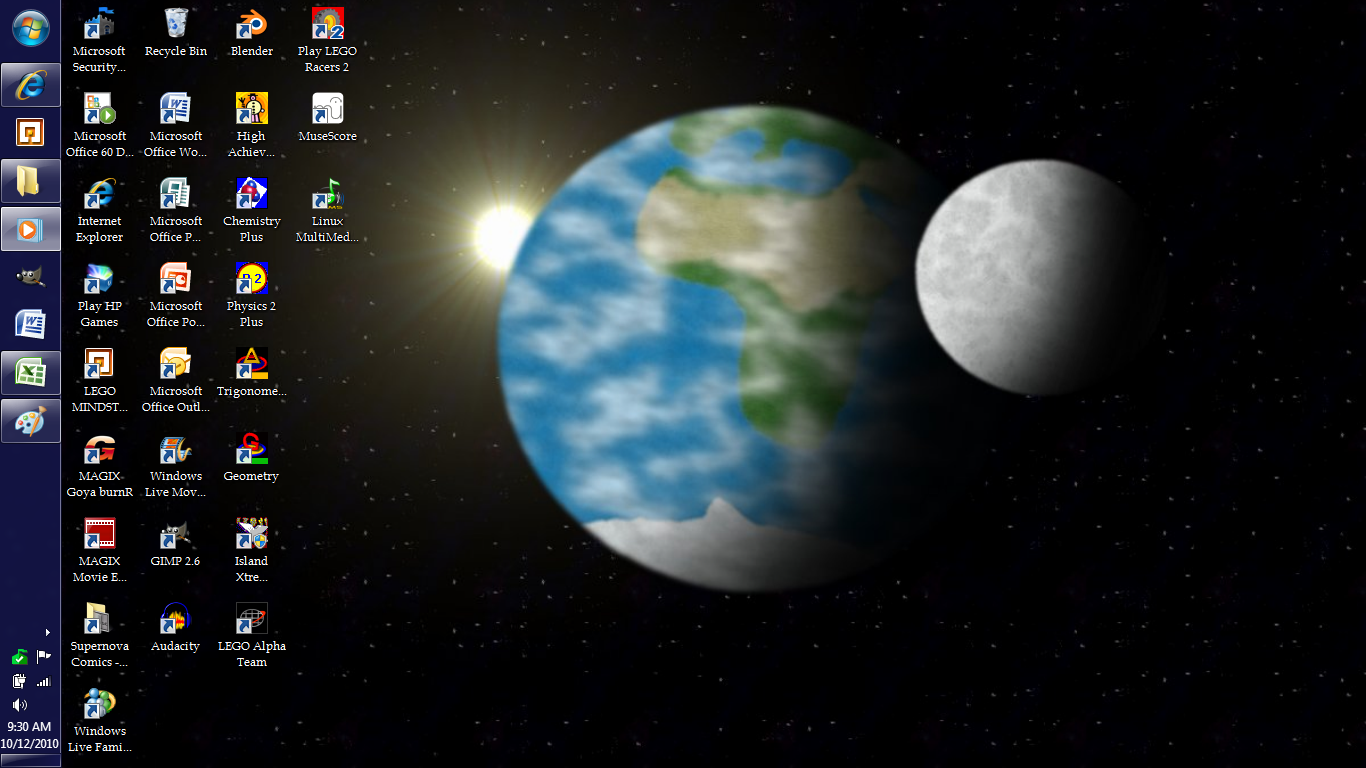Open Microsoft Excel from the taskbar
Image resolution: width=1366 pixels, height=768 pixels.
click(30, 372)
